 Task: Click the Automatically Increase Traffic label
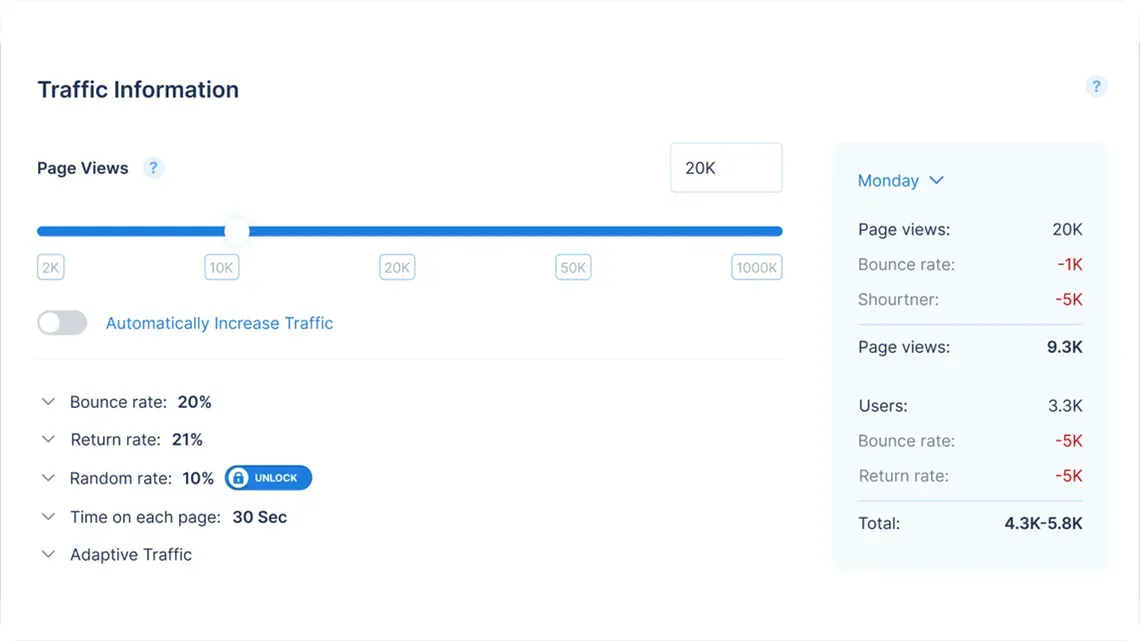tap(219, 323)
